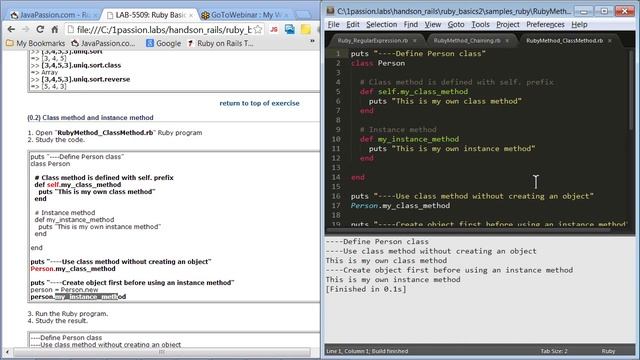Click the browser address bar URL
640x360 pixels.
coord(164,29)
